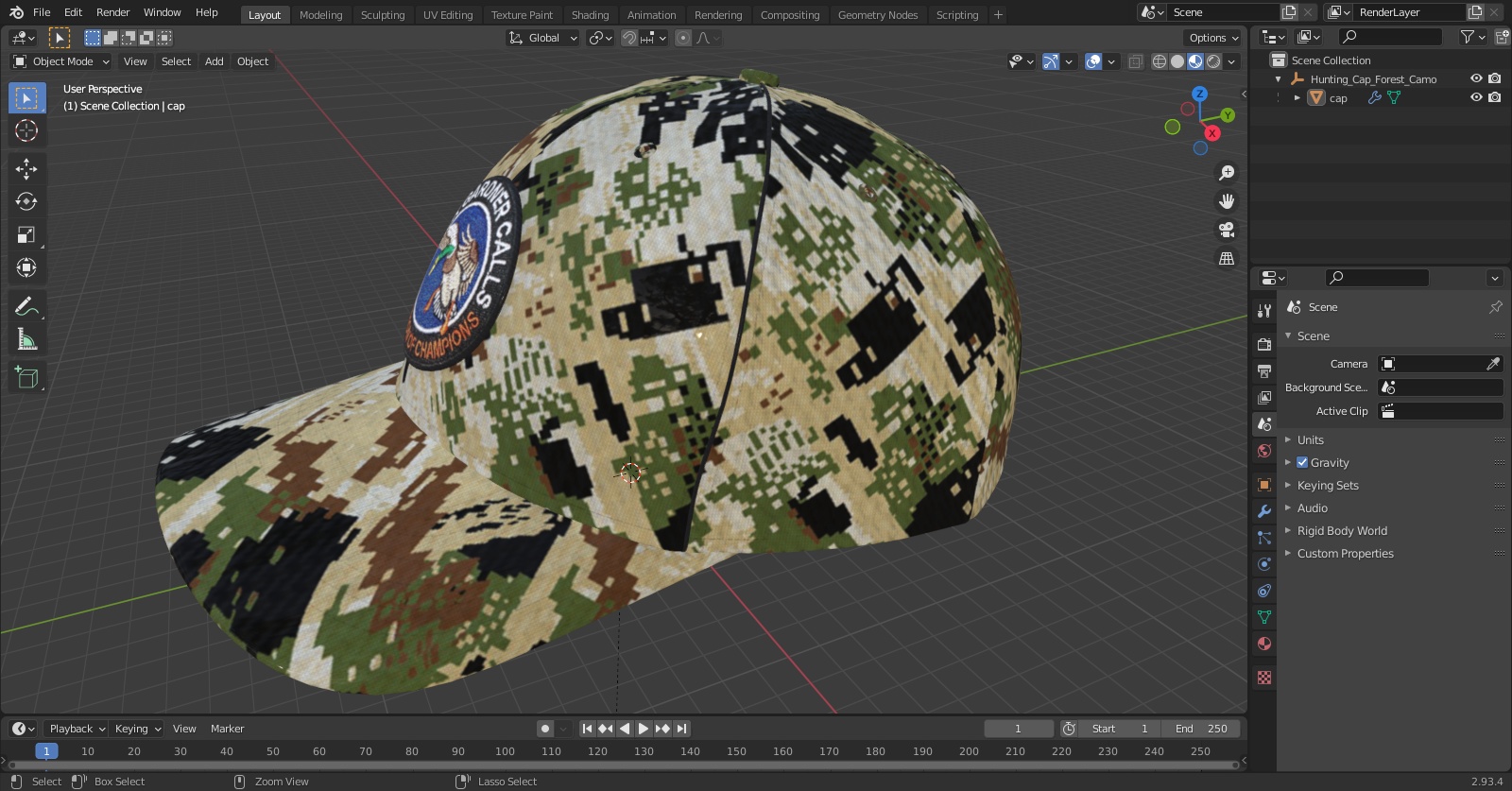Open the Render menu

coord(112,12)
